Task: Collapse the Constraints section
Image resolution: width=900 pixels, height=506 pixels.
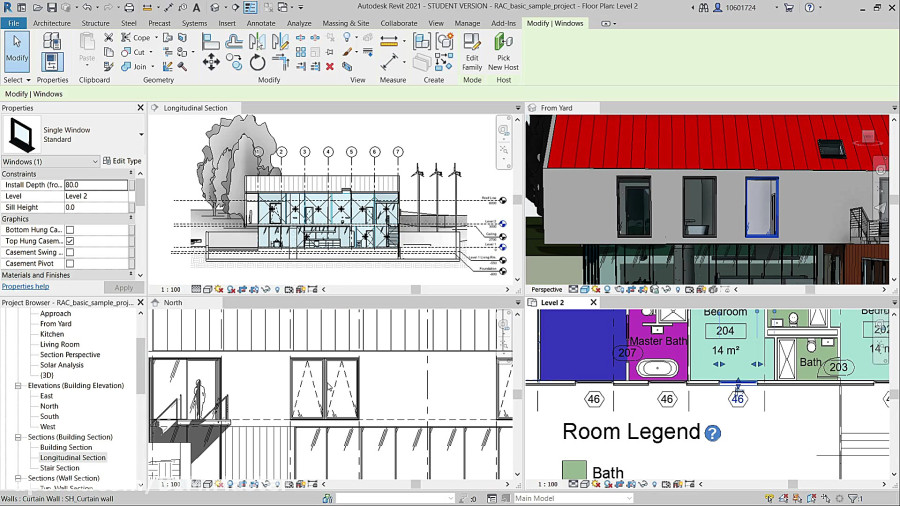Action: point(131,173)
